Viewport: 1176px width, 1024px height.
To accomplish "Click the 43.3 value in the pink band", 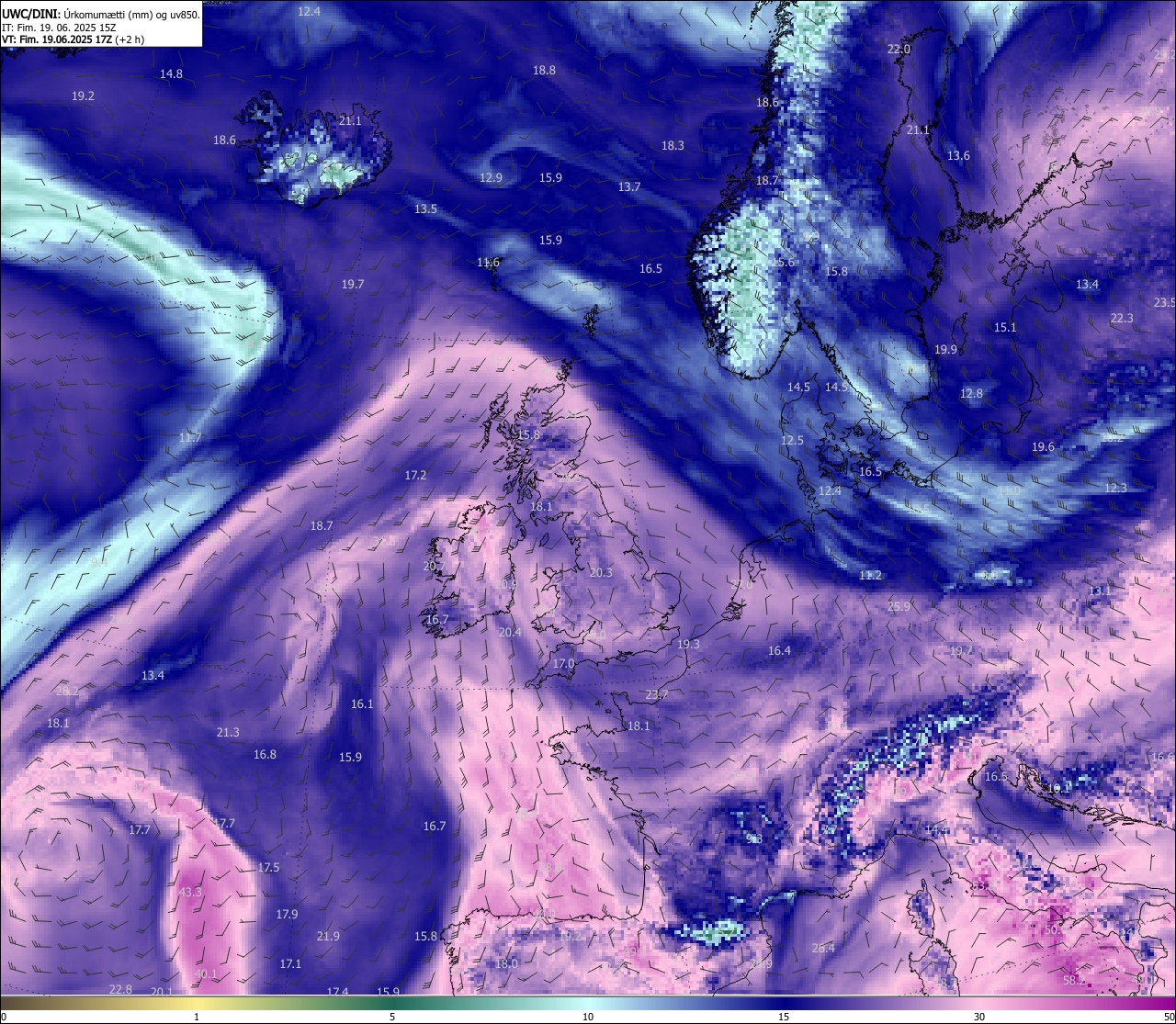I will coord(190,892).
